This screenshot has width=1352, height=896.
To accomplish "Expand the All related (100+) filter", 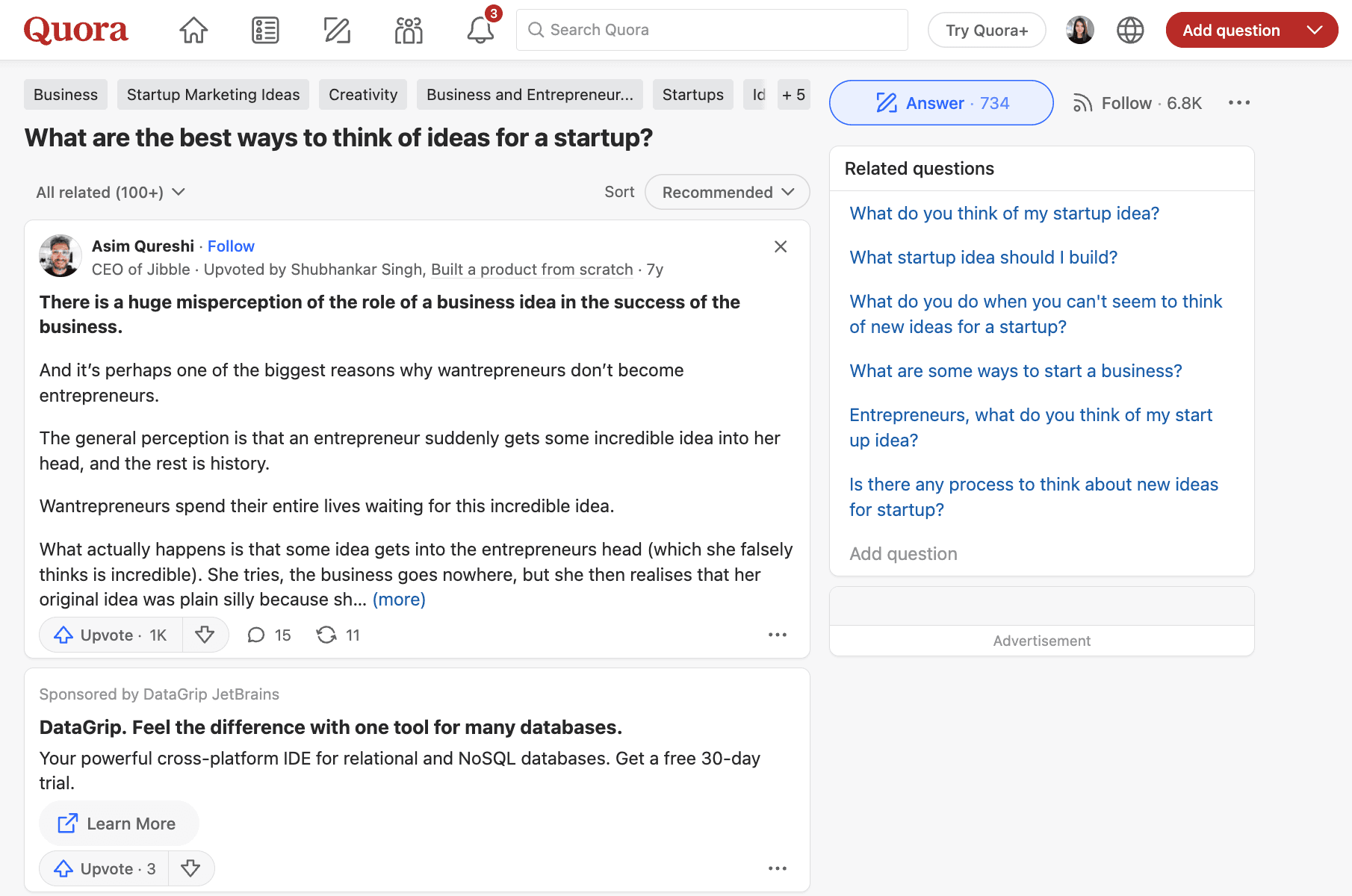I will (111, 192).
